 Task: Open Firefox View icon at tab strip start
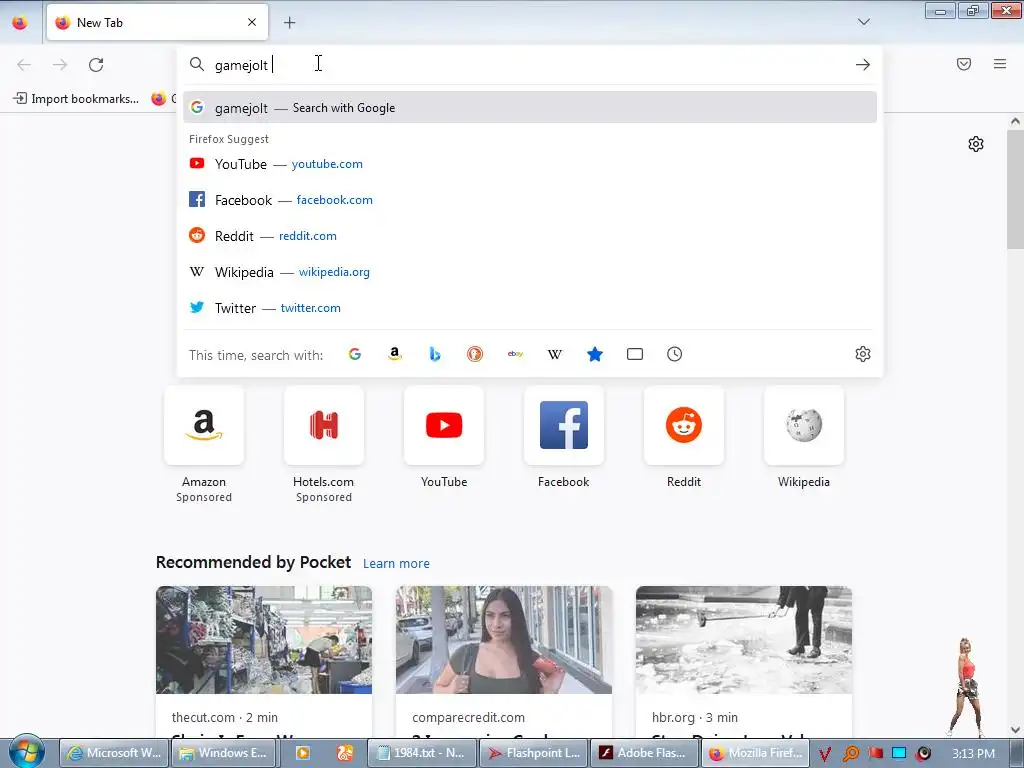[20, 23]
